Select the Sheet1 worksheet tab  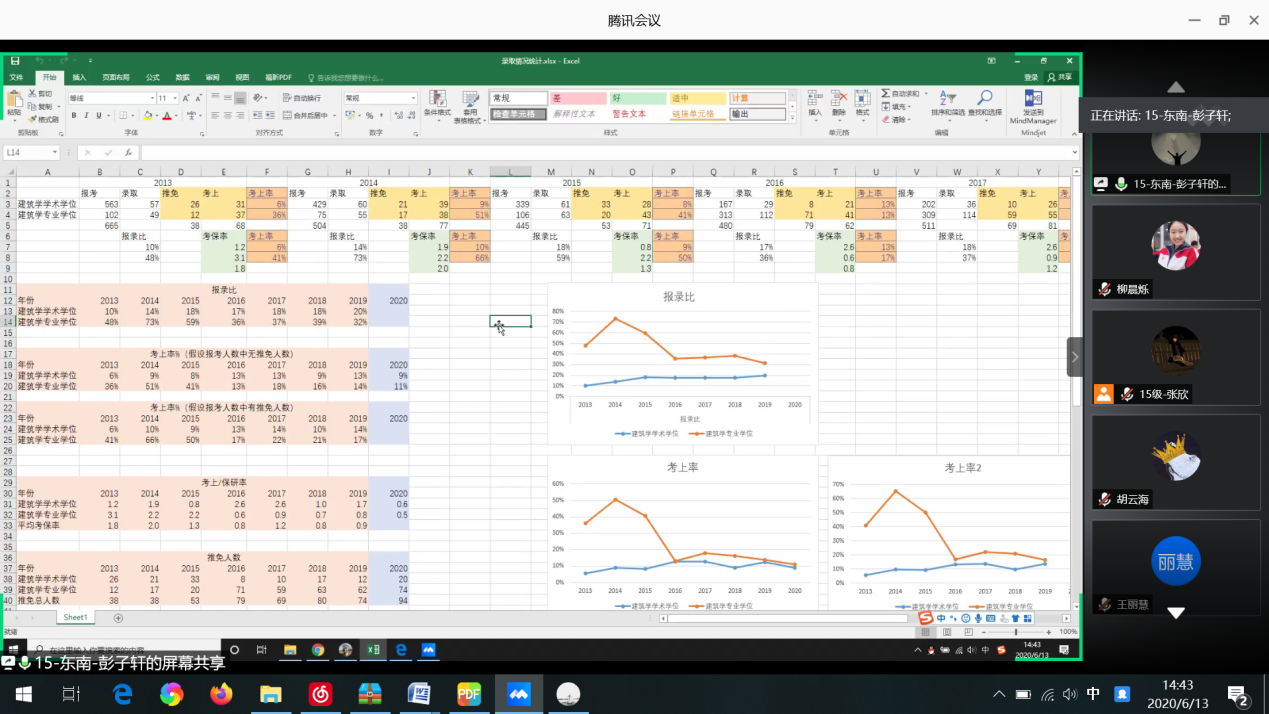click(75, 618)
